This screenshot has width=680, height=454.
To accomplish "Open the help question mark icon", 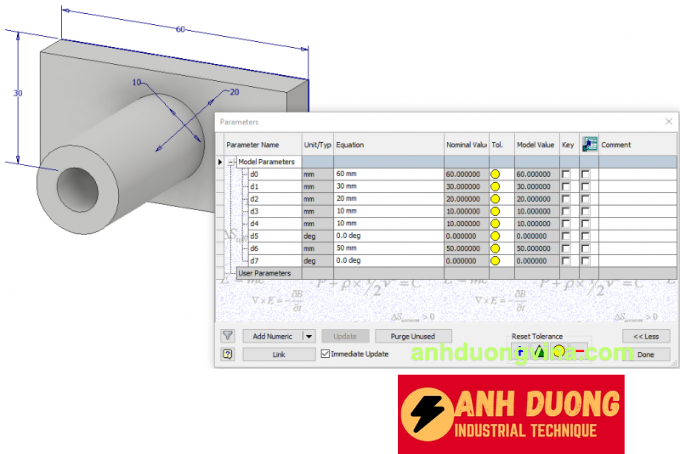I will tap(227, 354).
